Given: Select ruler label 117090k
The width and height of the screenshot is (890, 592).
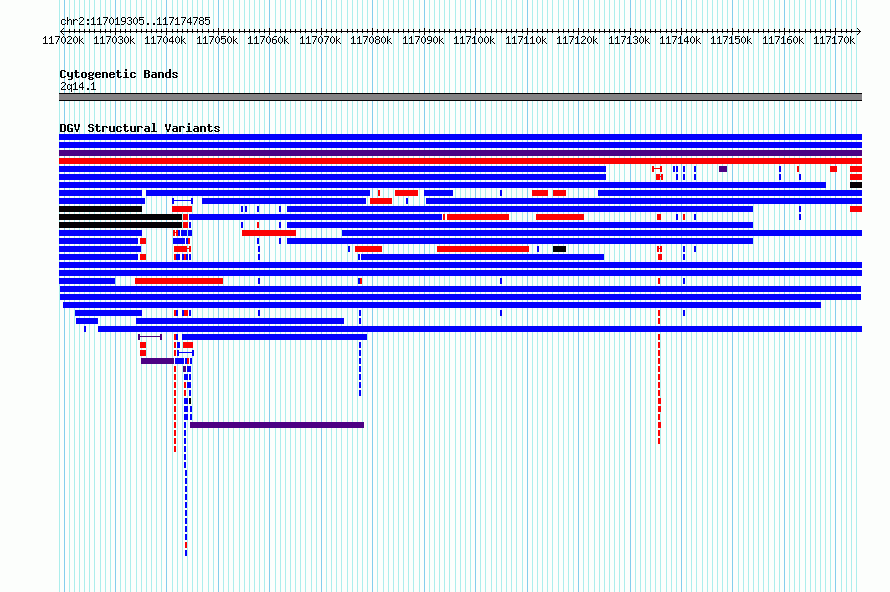Looking at the screenshot, I should (x=423, y=40).
